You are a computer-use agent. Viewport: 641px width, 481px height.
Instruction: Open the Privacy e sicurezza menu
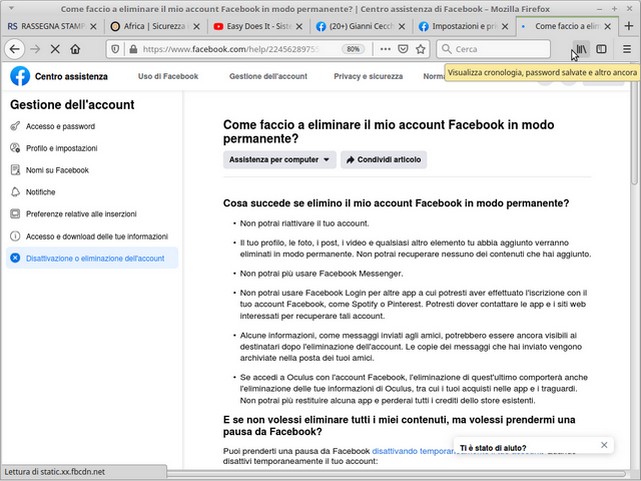pos(368,76)
